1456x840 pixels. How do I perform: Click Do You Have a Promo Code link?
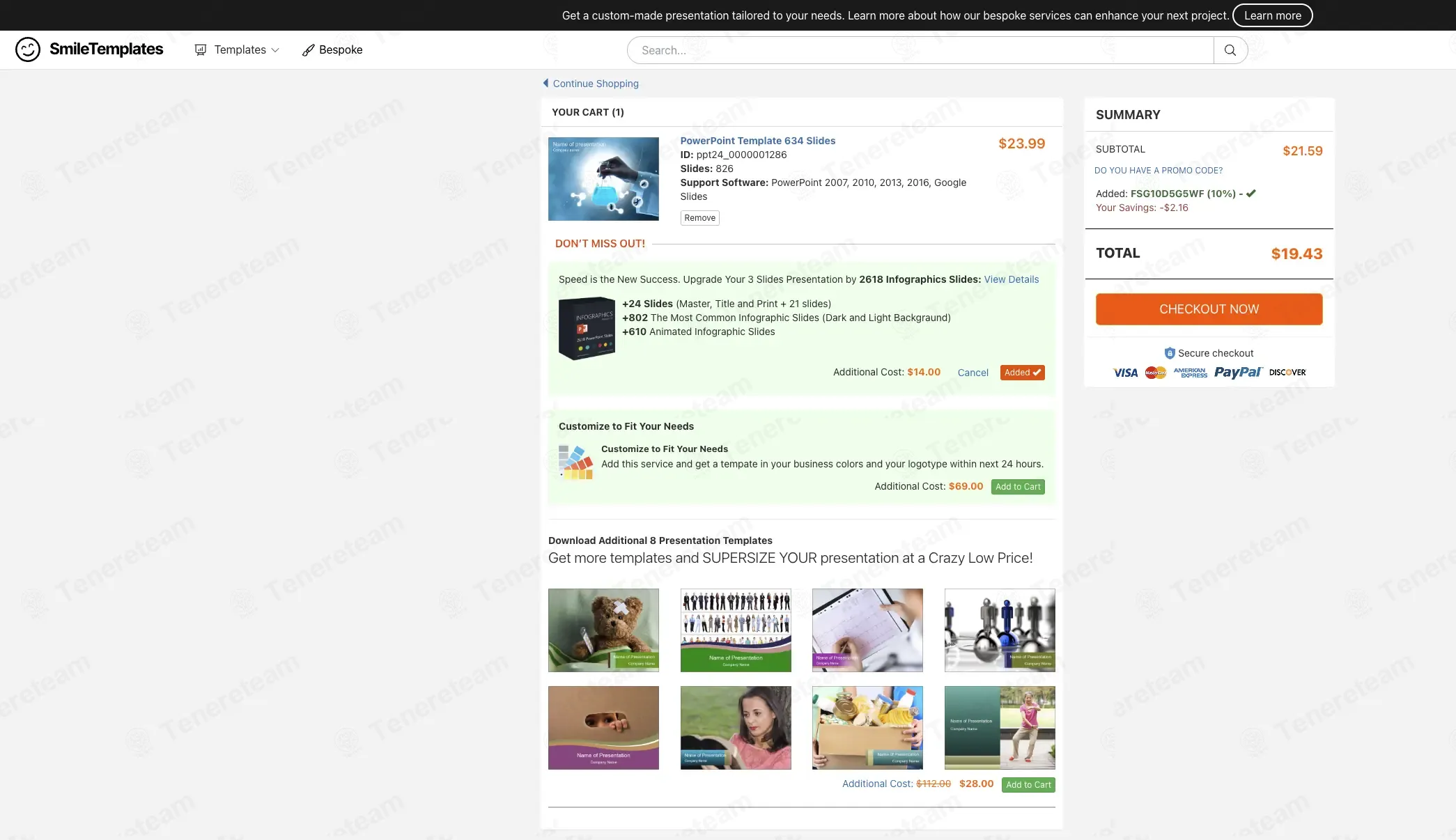coord(1159,171)
